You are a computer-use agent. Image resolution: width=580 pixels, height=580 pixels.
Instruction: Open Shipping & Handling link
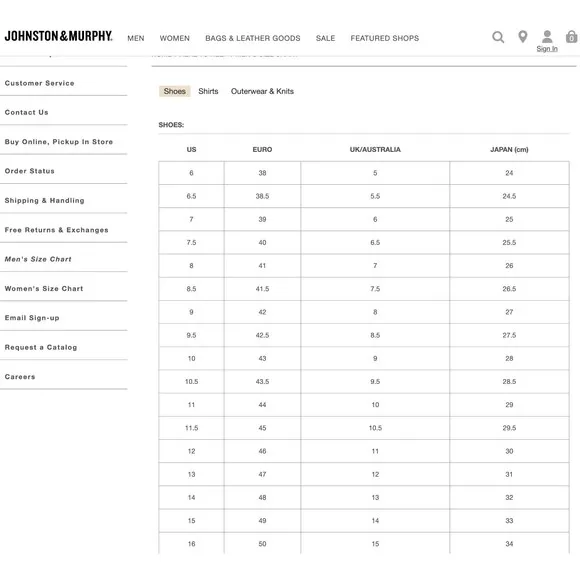point(45,200)
